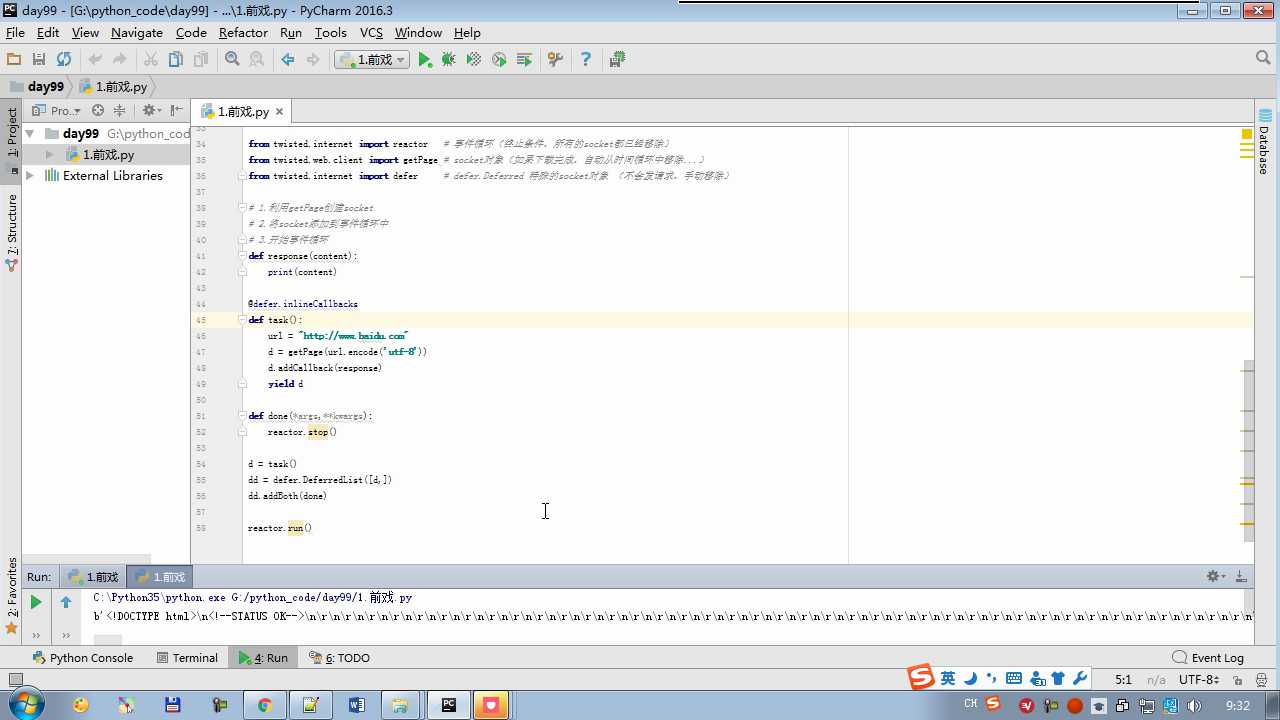Collapse the day99 project tree node
Image resolution: width=1280 pixels, height=720 pixels.
[x=29, y=133]
